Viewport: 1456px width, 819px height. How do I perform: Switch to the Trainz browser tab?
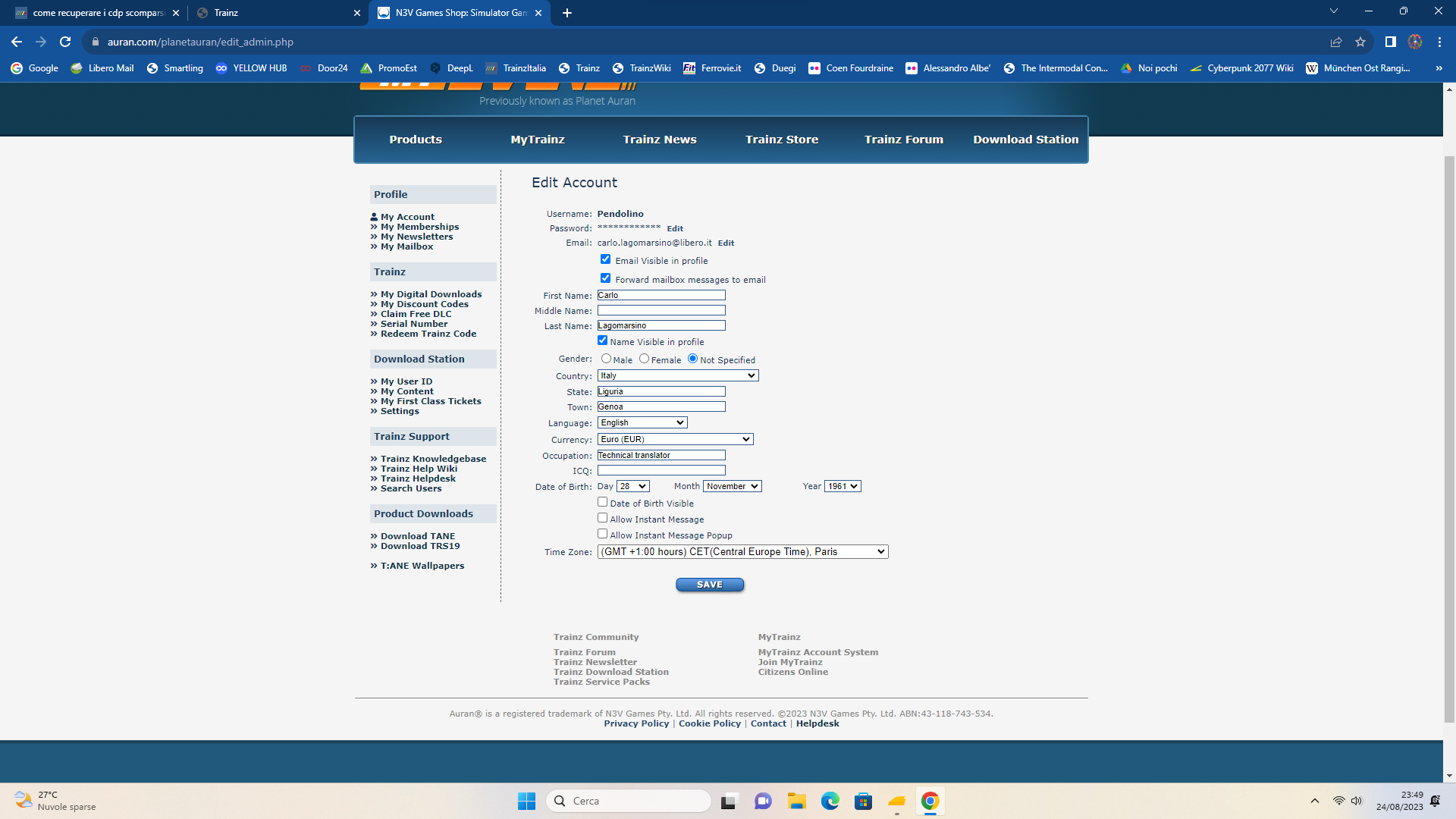277,13
